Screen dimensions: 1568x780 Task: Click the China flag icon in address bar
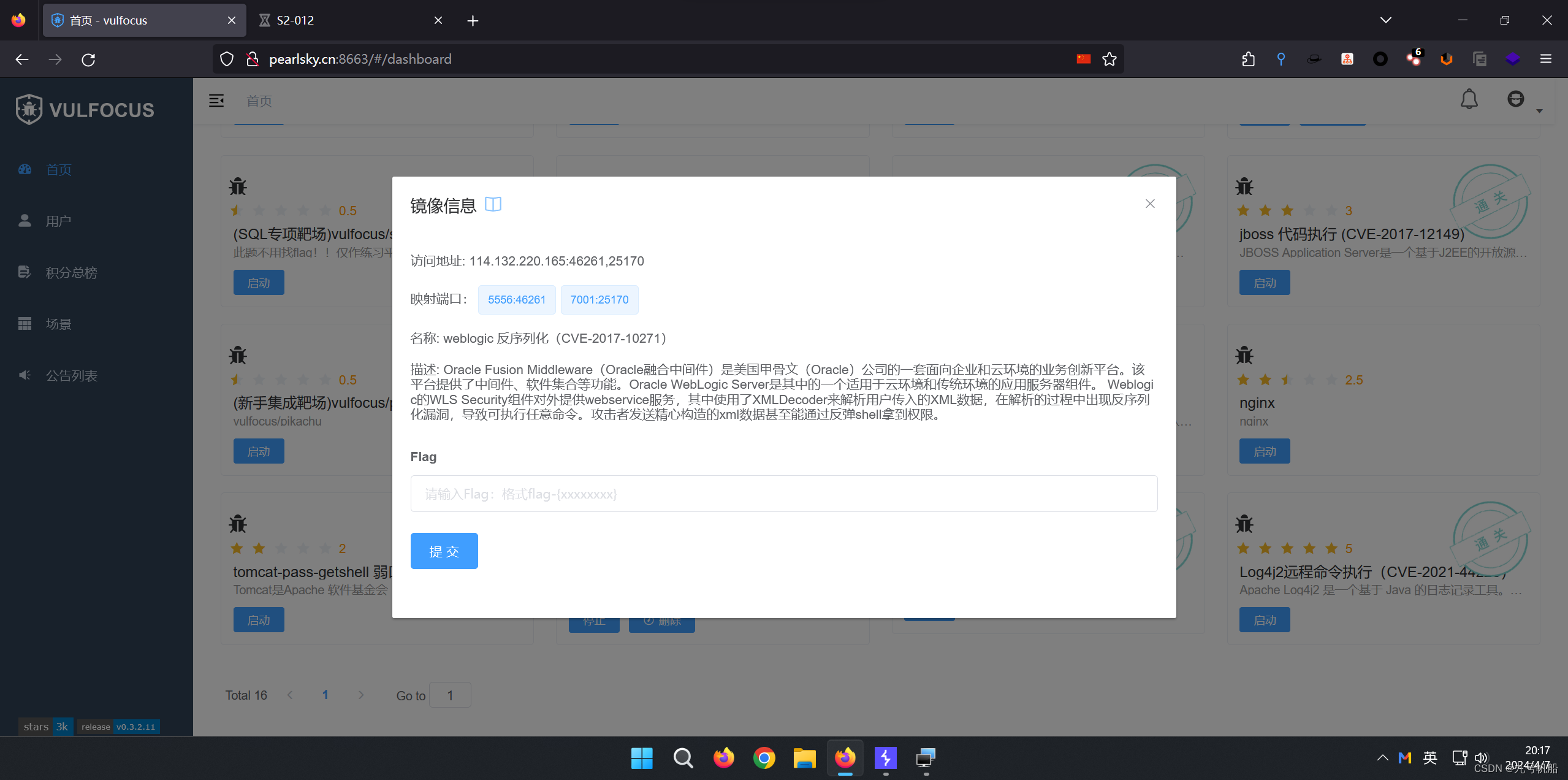coord(1084,59)
